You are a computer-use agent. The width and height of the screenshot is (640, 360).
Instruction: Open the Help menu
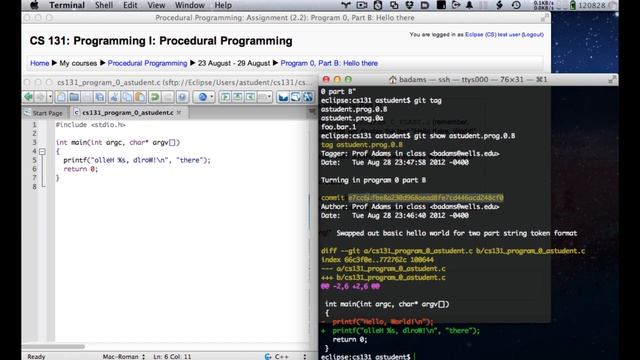[x=223, y=5]
